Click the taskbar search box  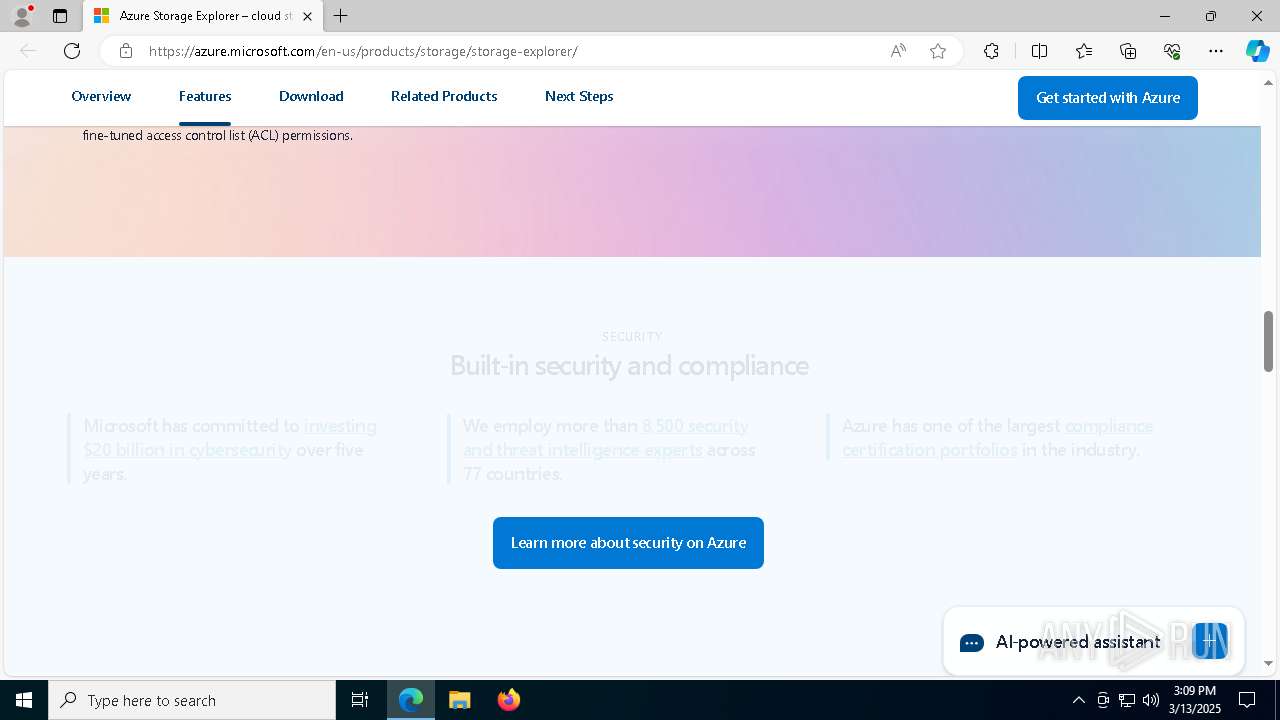pos(192,700)
